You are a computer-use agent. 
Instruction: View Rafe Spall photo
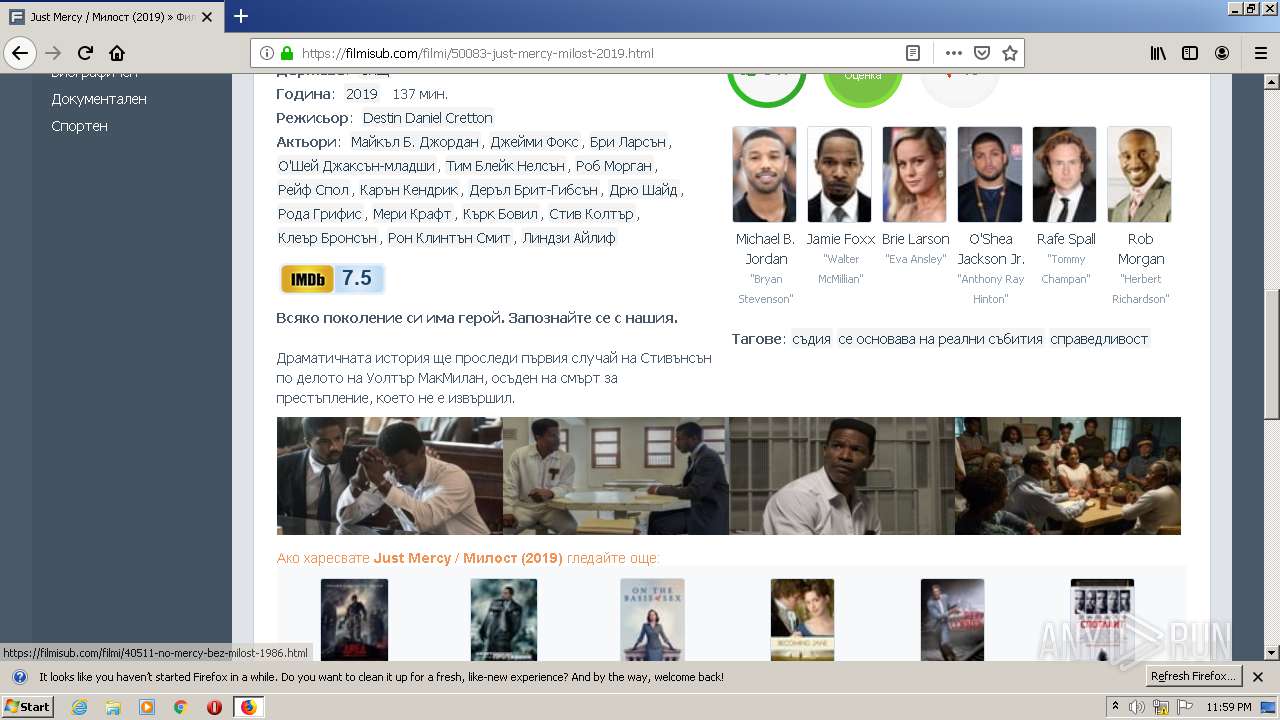(1065, 174)
